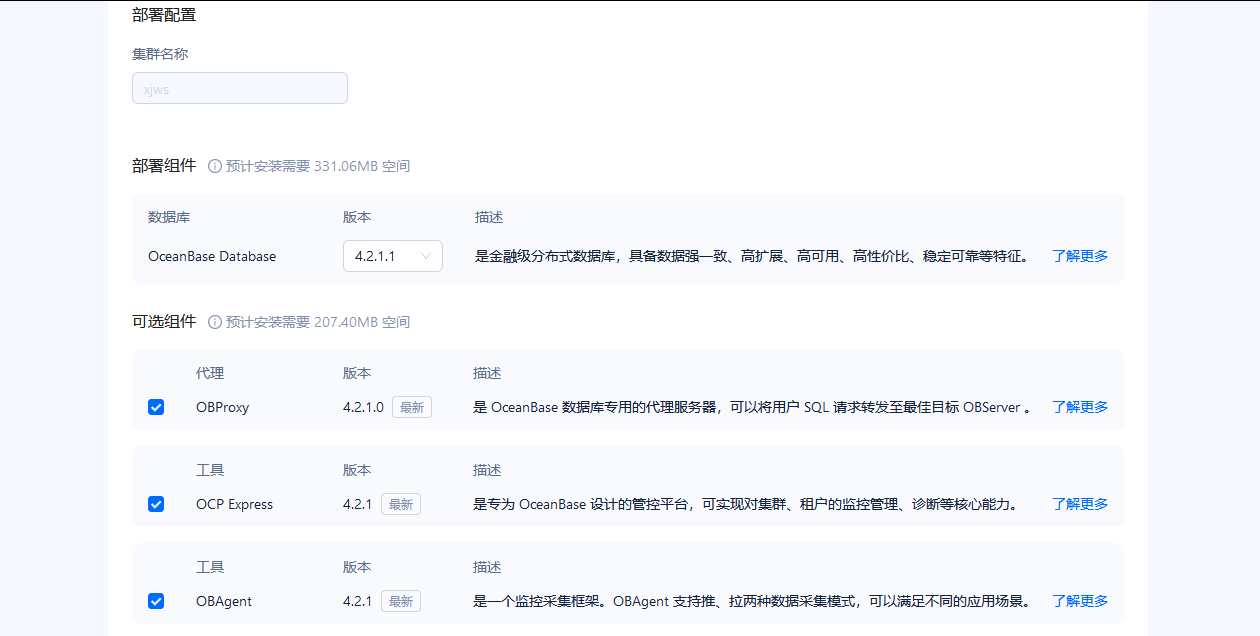
Task: Click the info icon beside 部署组件
Action: pyautogui.click(x=215, y=166)
